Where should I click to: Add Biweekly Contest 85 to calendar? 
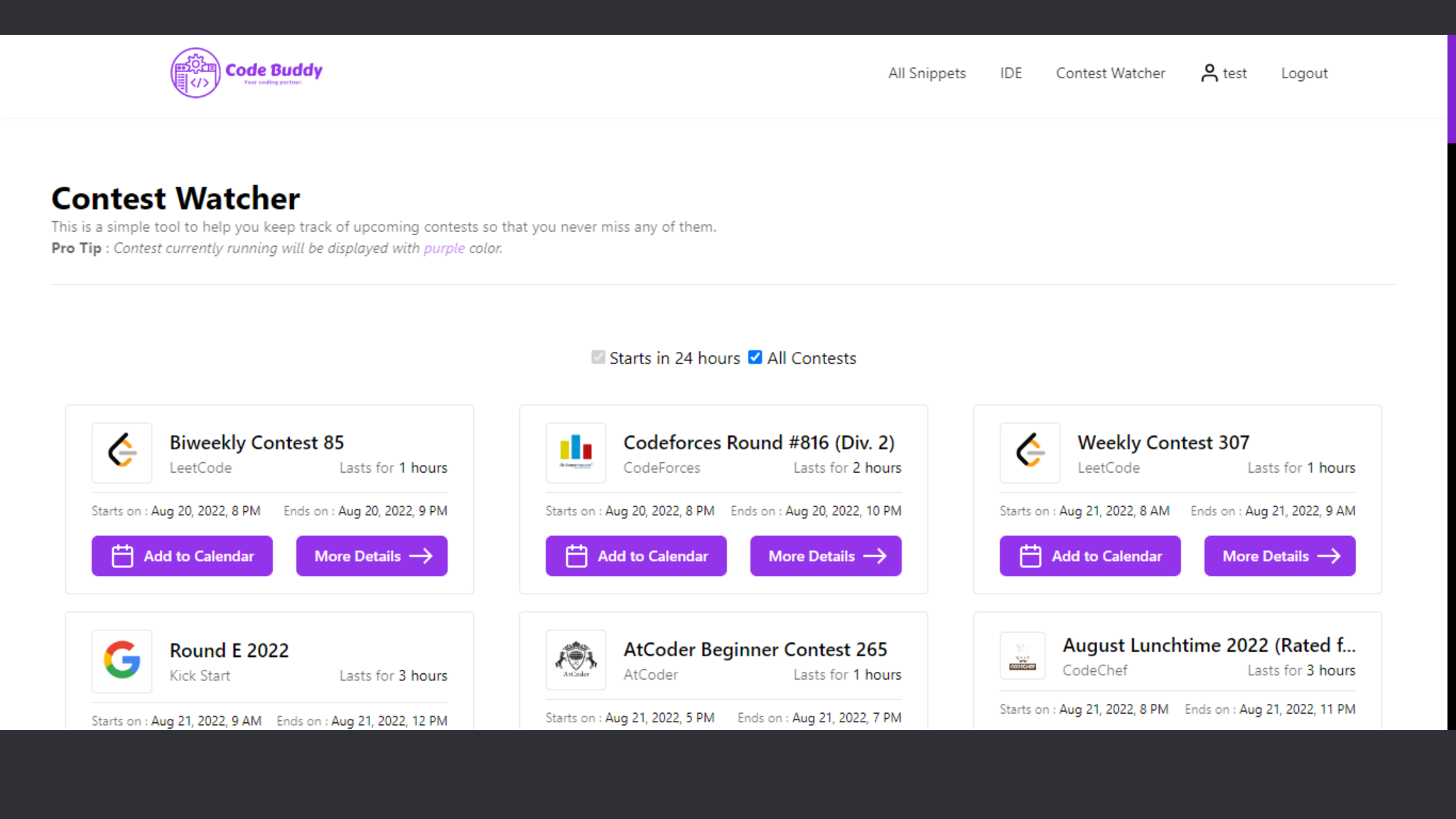182,556
